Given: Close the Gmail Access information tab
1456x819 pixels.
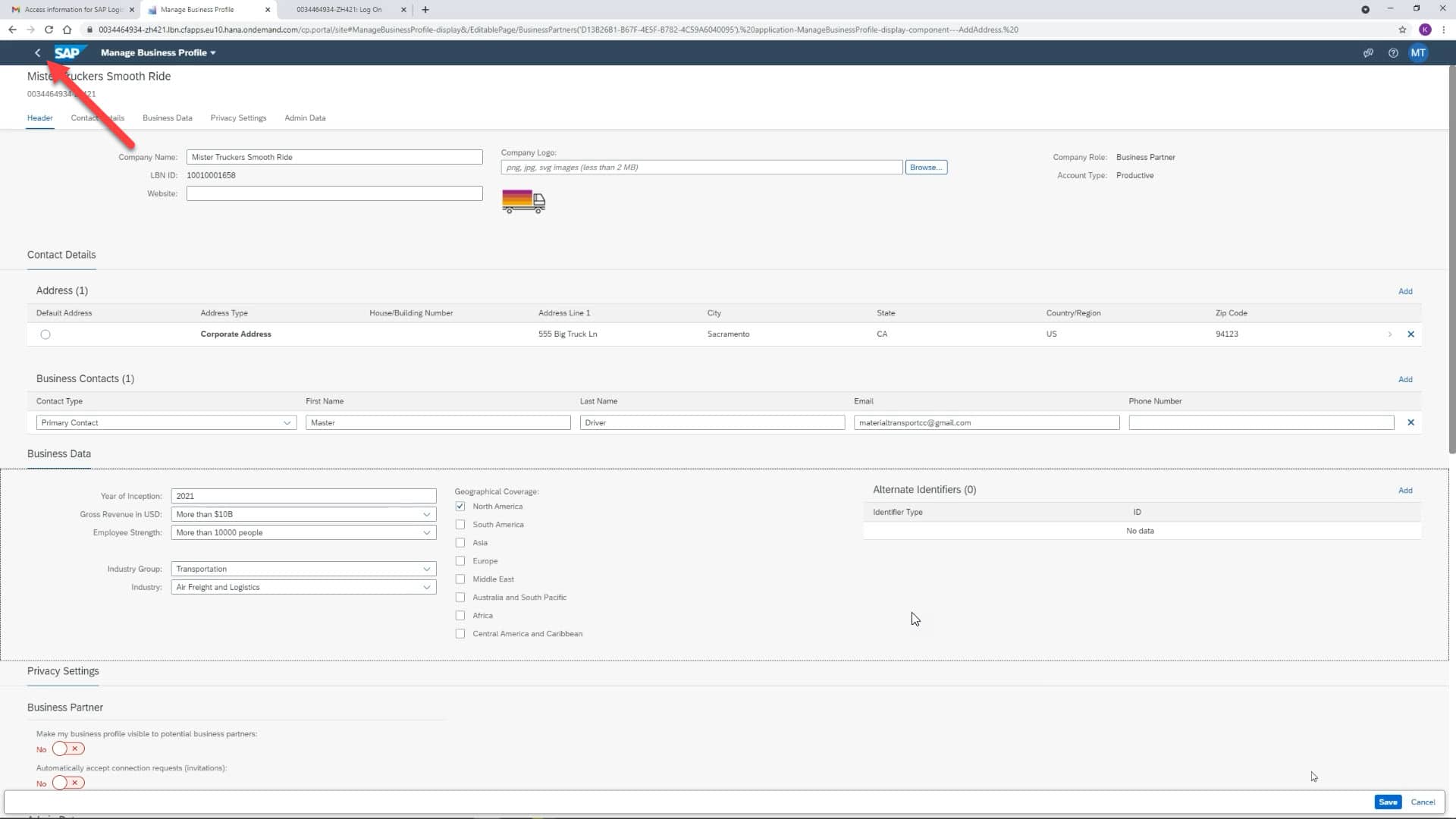Looking at the screenshot, I should (131, 10).
